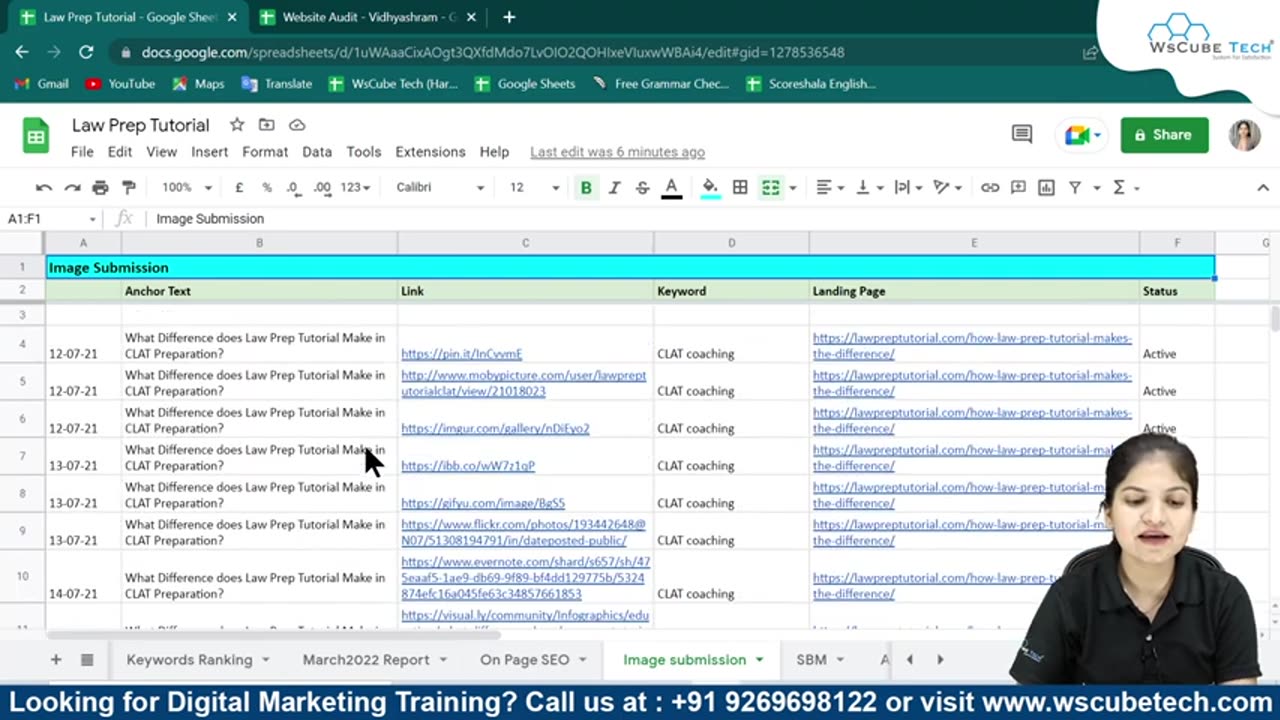Insert link using chain icon
Screen dimensions: 1280x720
click(990, 187)
